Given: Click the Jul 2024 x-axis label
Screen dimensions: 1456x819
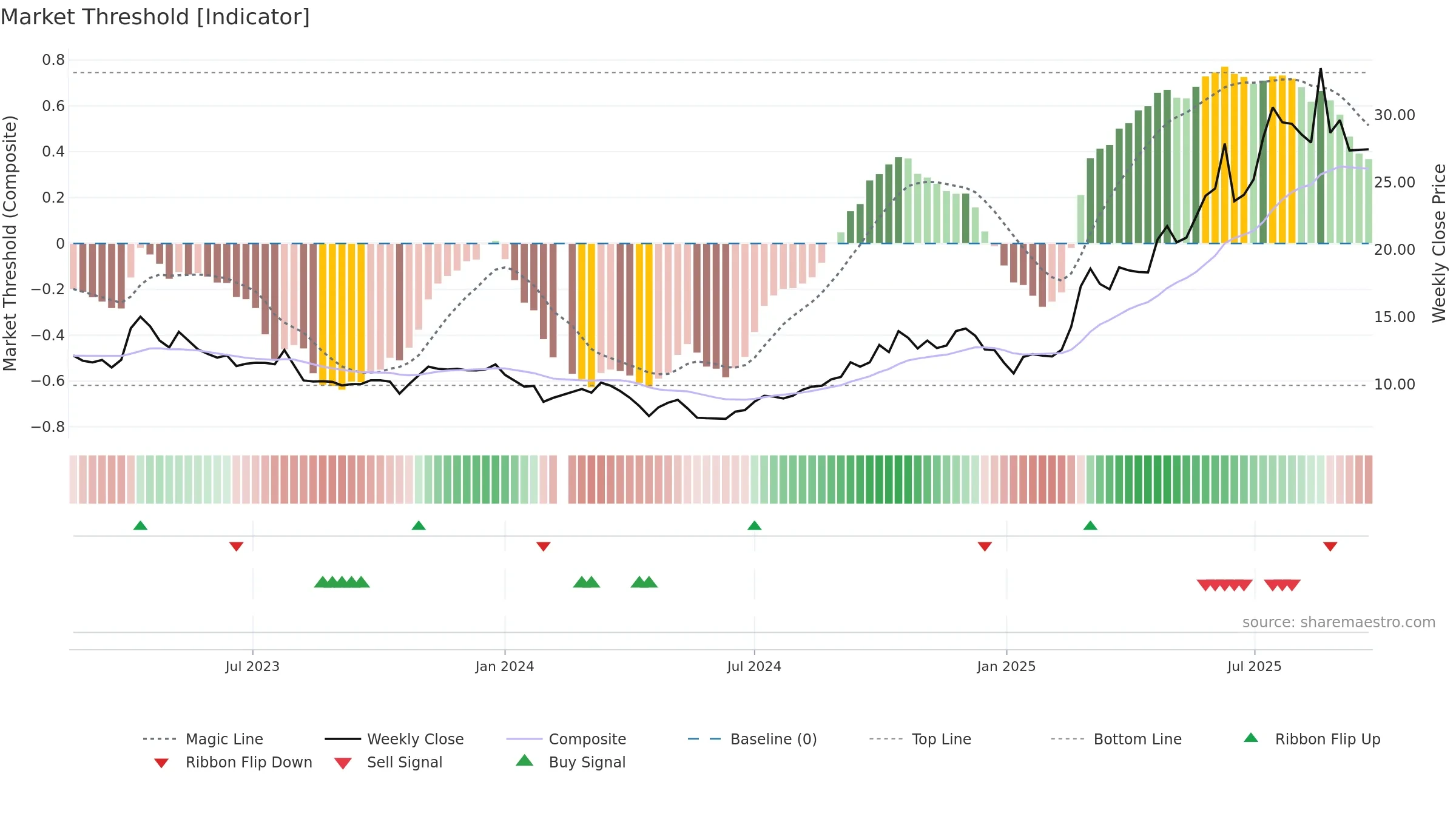Looking at the screenshot, I should coord(754,667).
